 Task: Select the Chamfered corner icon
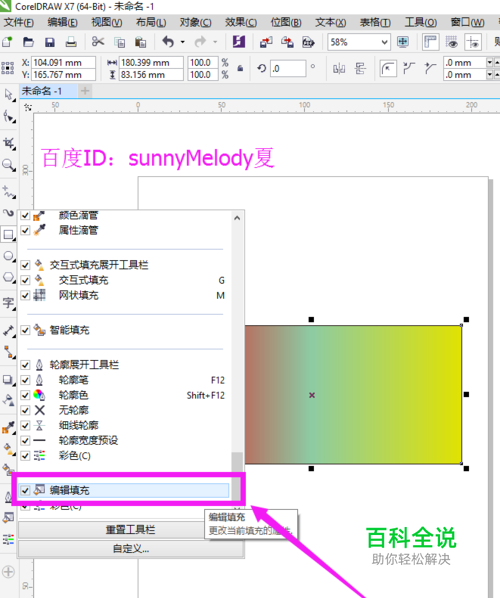pos(430,68)
